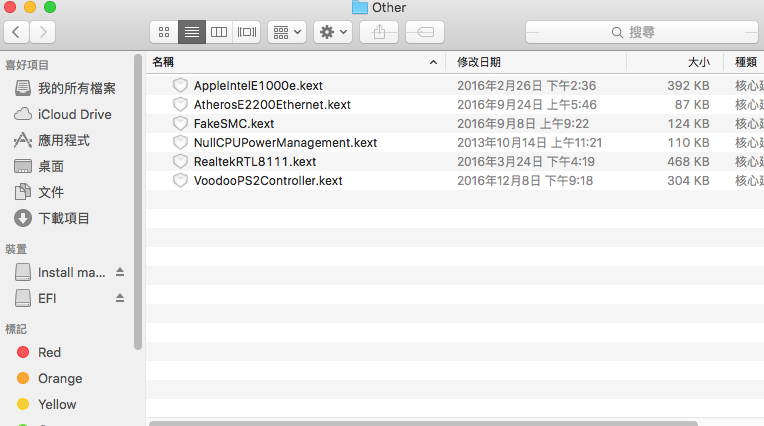Click date 2013年10月14日 上午11:21
Screen dimensions: 764x426
point(529,143)
